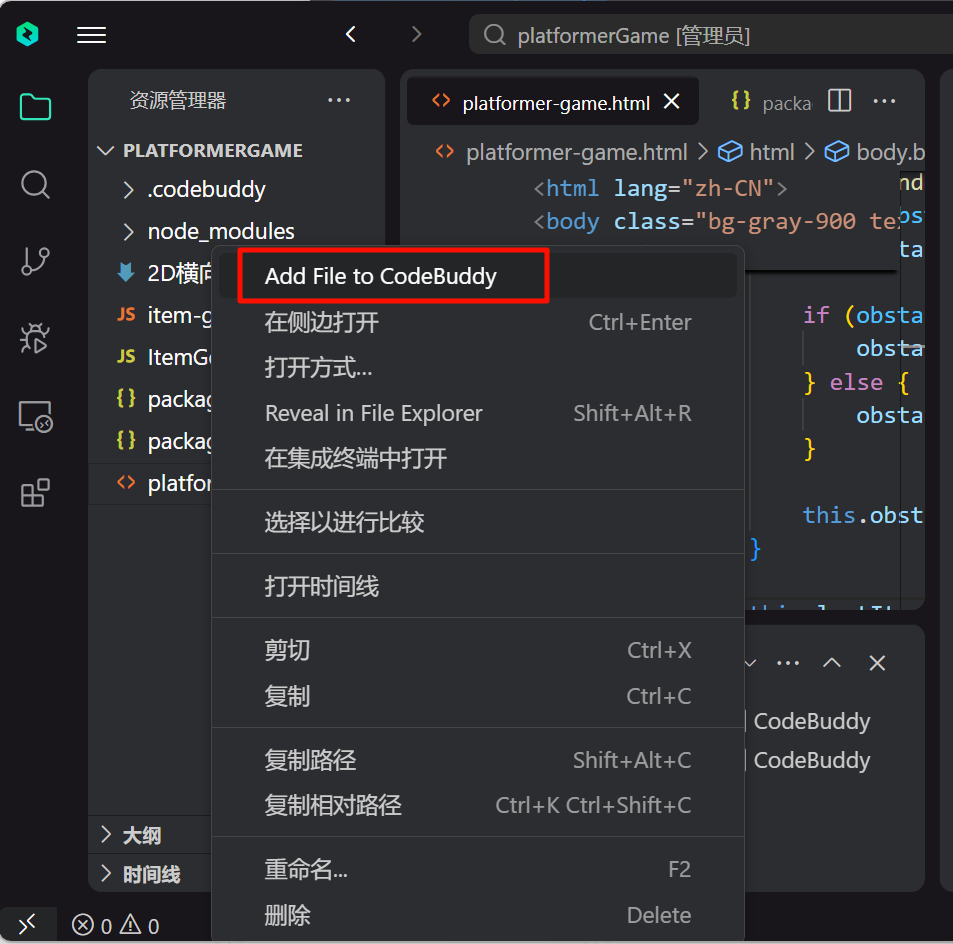The width and height of the screenshot is (953, 944).
Task: Close the platformer-game.html tab
Action: [x=672, y=102]
